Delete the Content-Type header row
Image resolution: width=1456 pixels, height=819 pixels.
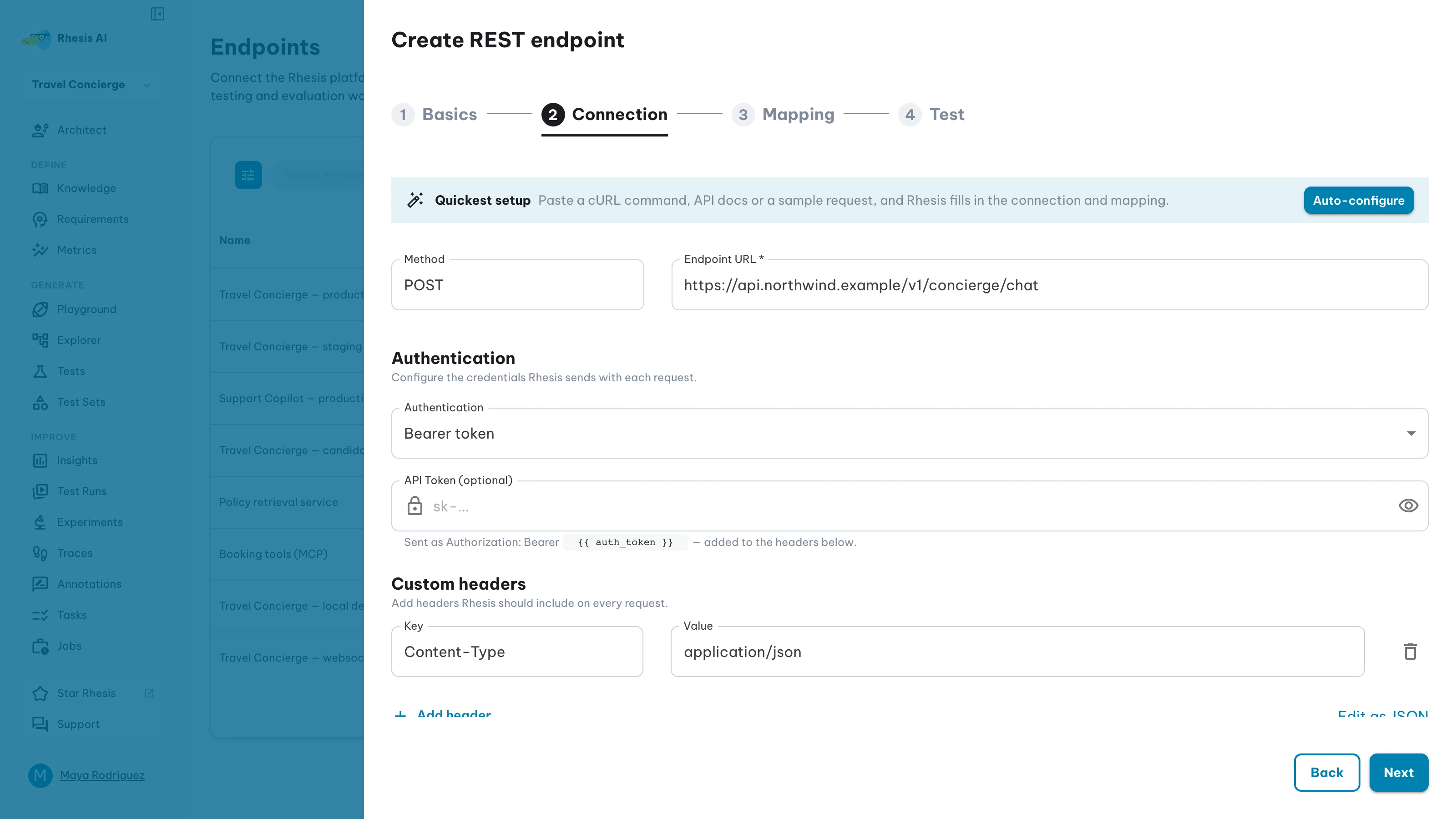tap(1410, 652)
